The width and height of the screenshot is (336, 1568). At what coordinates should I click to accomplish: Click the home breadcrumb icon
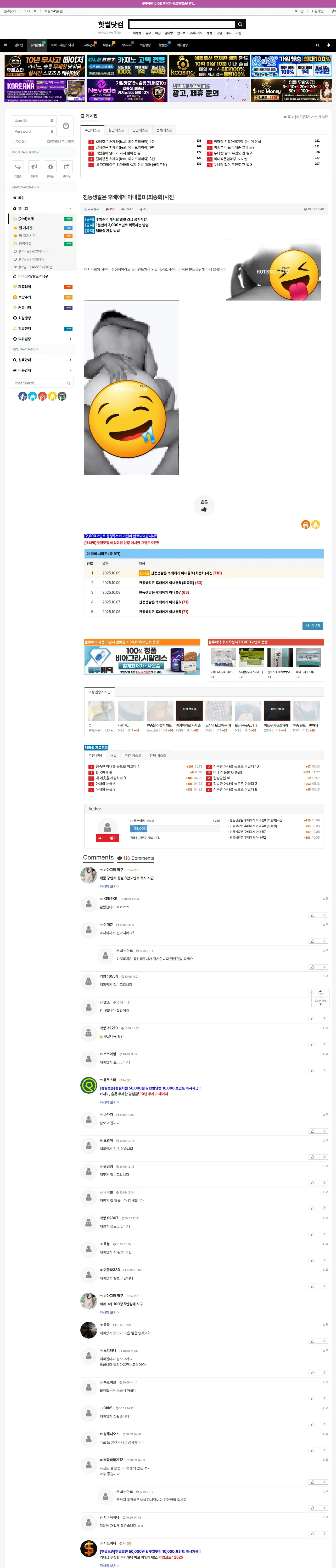(x=285, y=117)
